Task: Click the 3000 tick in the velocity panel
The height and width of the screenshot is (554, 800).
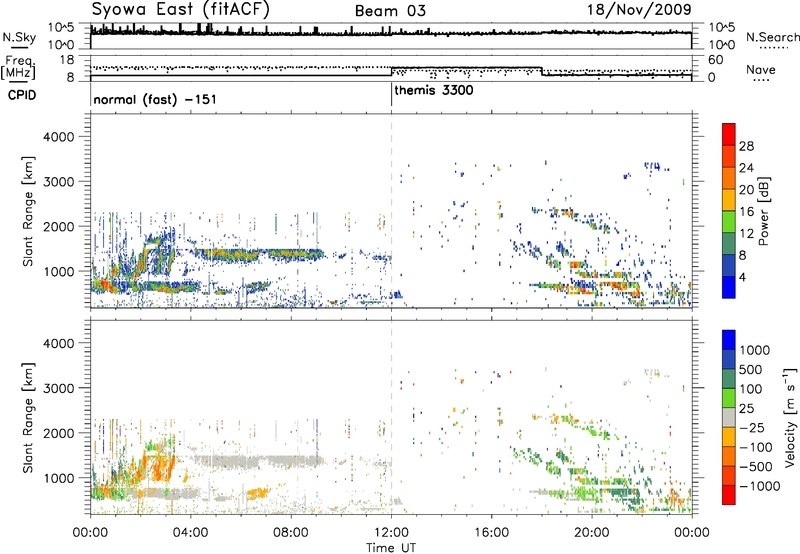Action: click(58, 388)
